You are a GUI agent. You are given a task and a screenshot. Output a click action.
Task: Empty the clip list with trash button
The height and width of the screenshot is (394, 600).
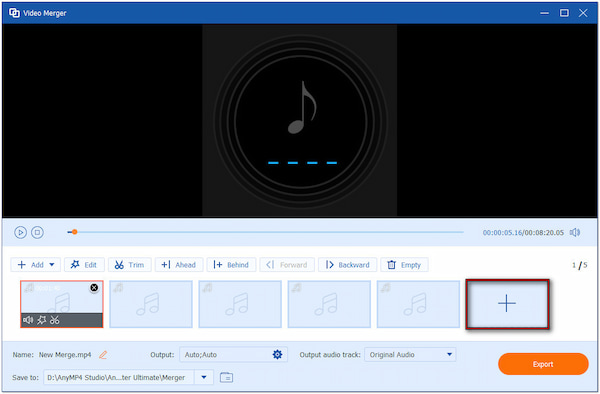(x=404, y=265)
